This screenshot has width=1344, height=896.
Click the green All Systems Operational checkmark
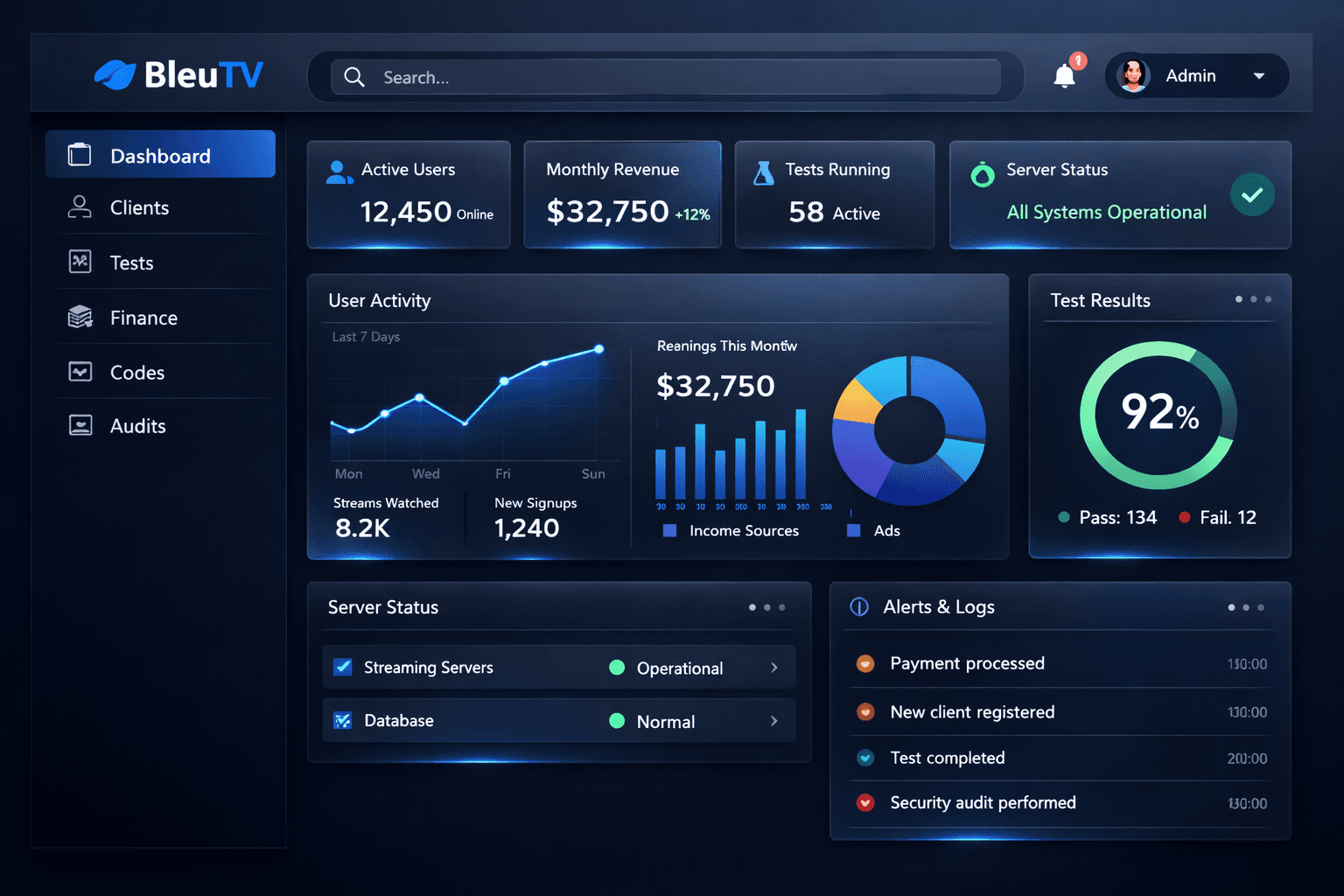(x=1252, y=195)
